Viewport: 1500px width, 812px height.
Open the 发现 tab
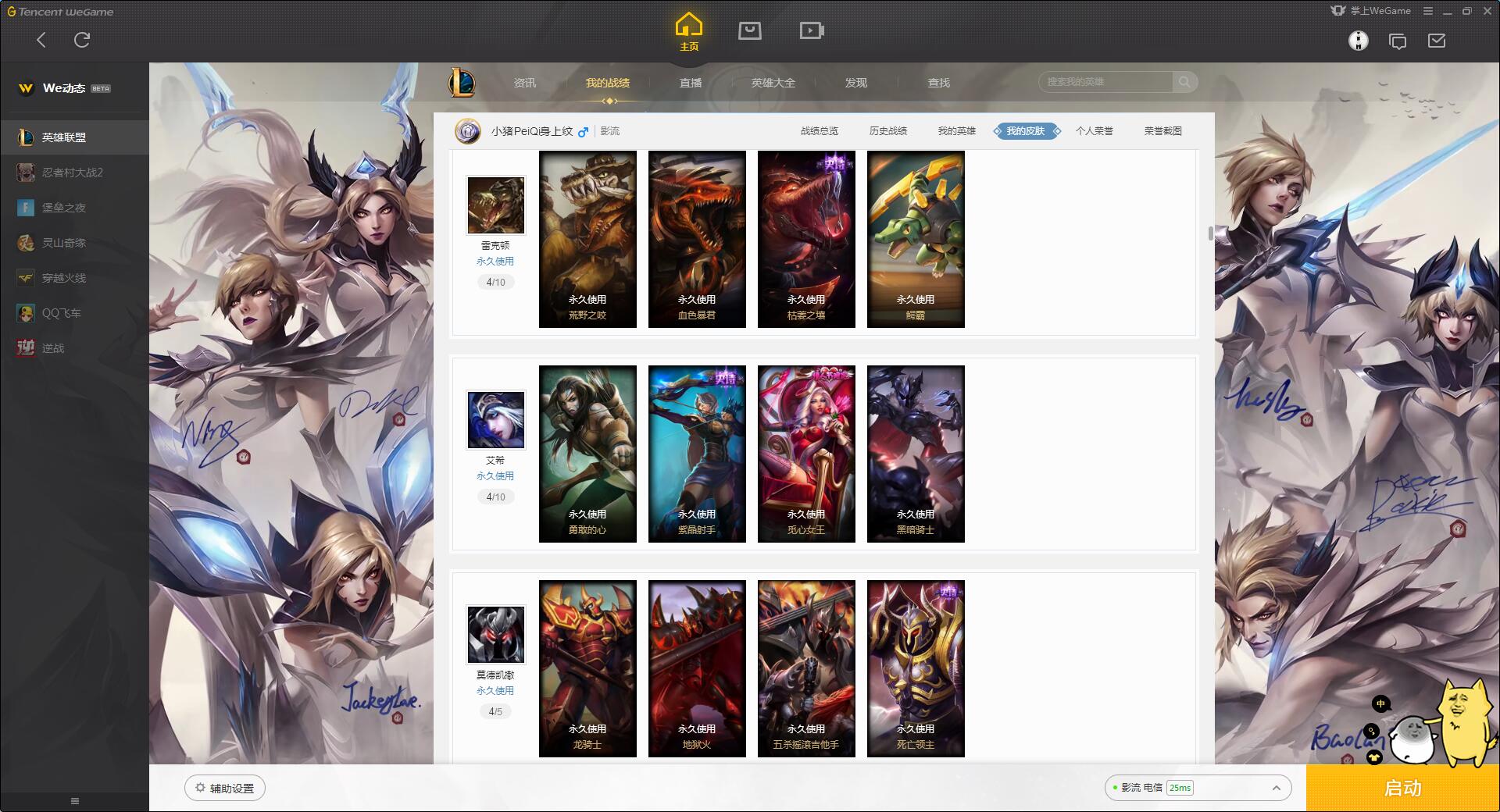tap(856, 83)
